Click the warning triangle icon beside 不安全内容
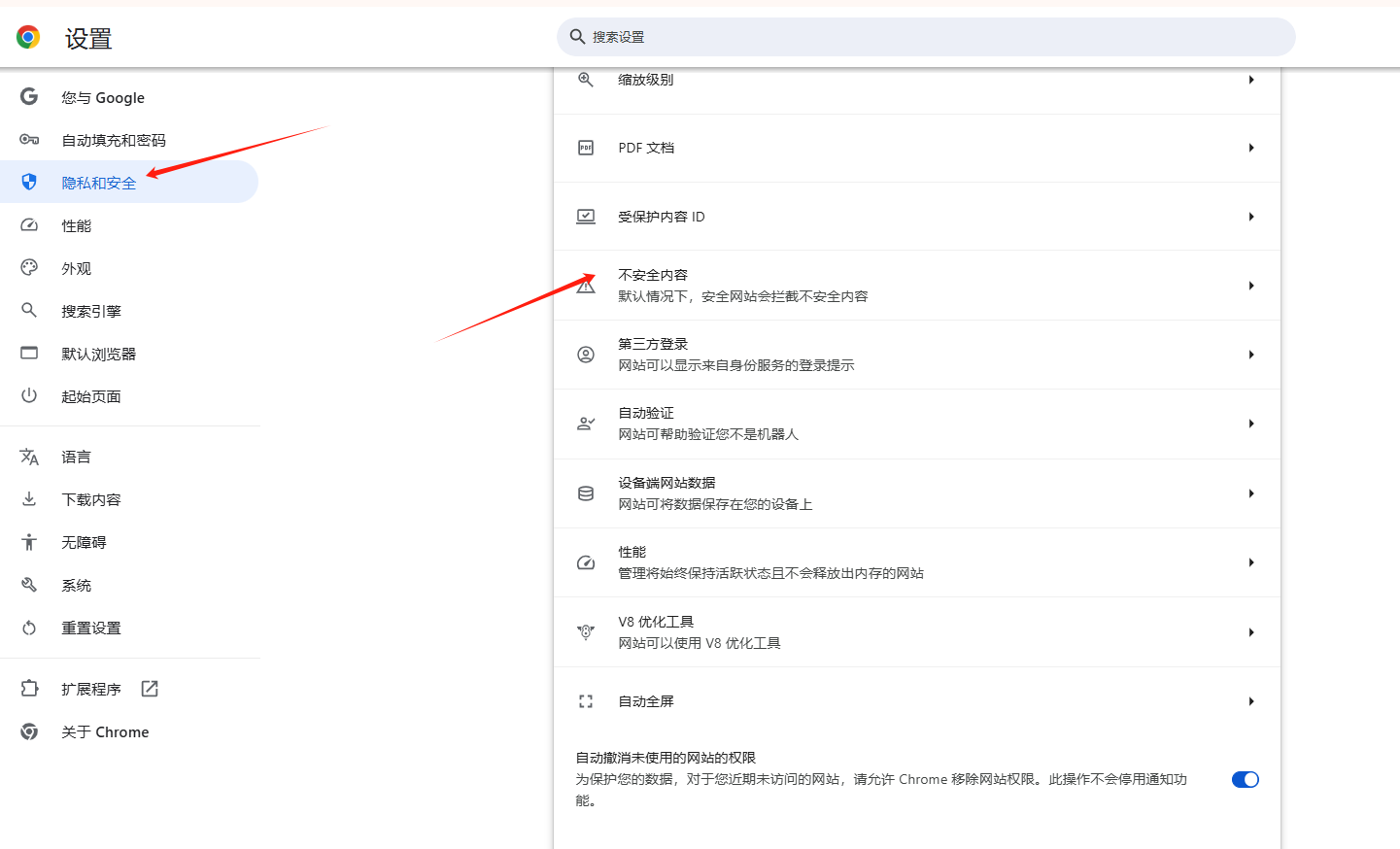Viewport: 1400px width, 849px height. pyautogui.click(x=586, y=286)
